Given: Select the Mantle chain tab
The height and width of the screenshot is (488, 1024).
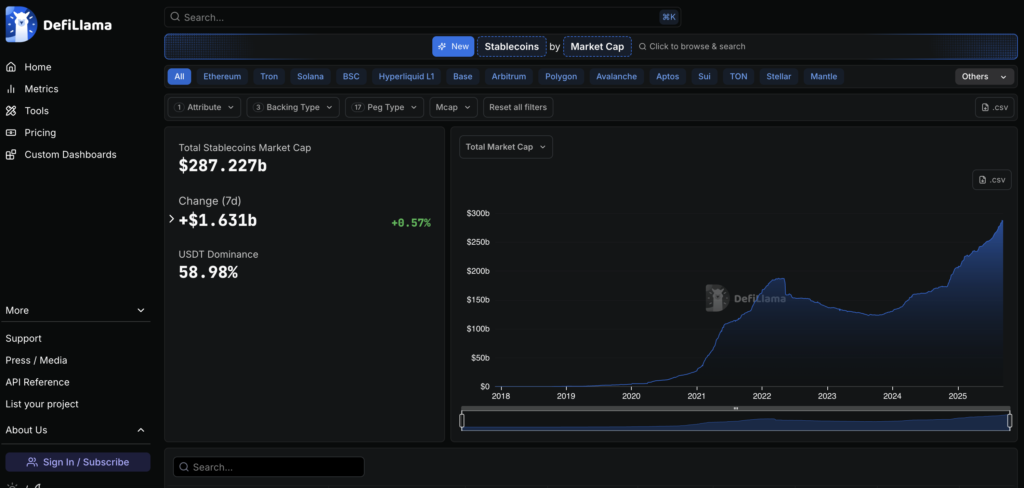Looking at the screenshot, I should [824, 76].
